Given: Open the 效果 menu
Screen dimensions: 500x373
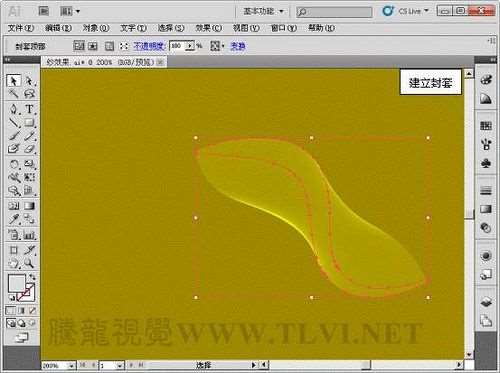Looking at the screenshot, I should pos(208,28).
